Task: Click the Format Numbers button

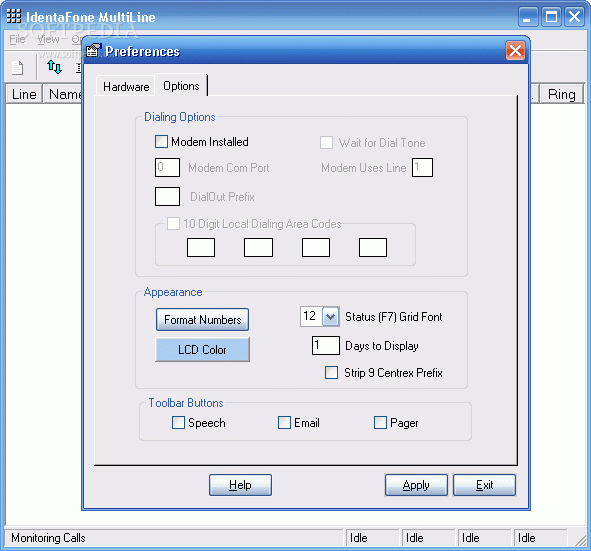Action: 202,320
